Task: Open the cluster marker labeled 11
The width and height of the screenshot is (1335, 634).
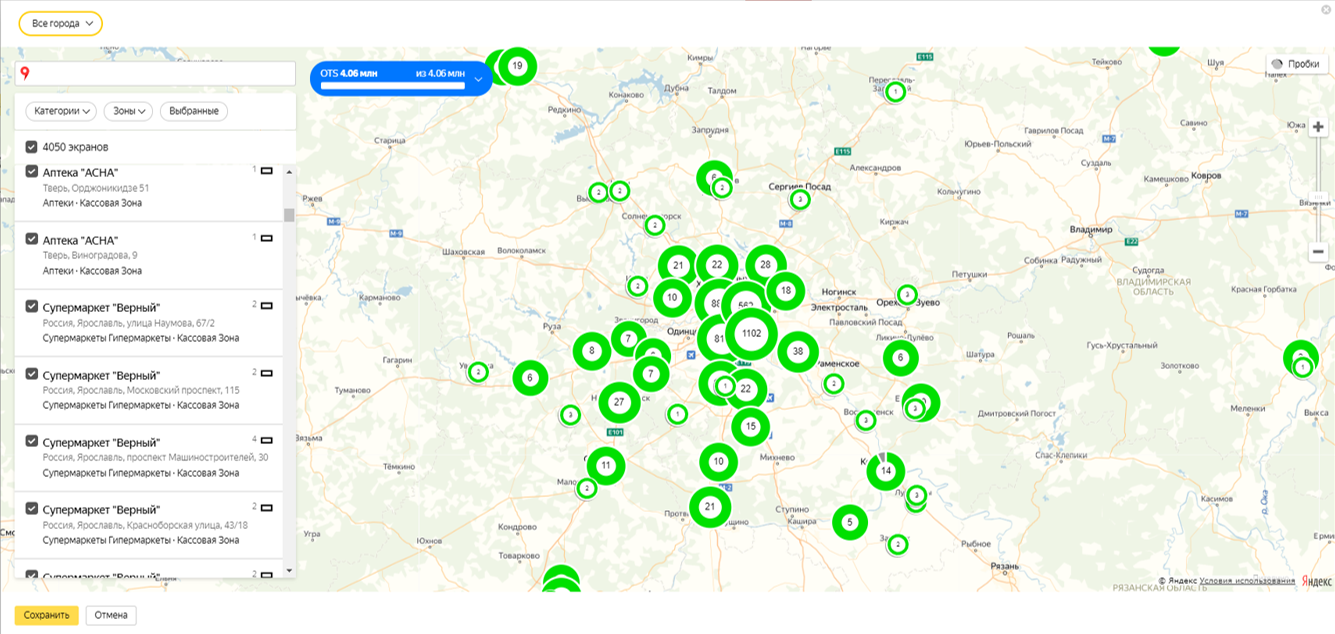Action: [606, 465]
